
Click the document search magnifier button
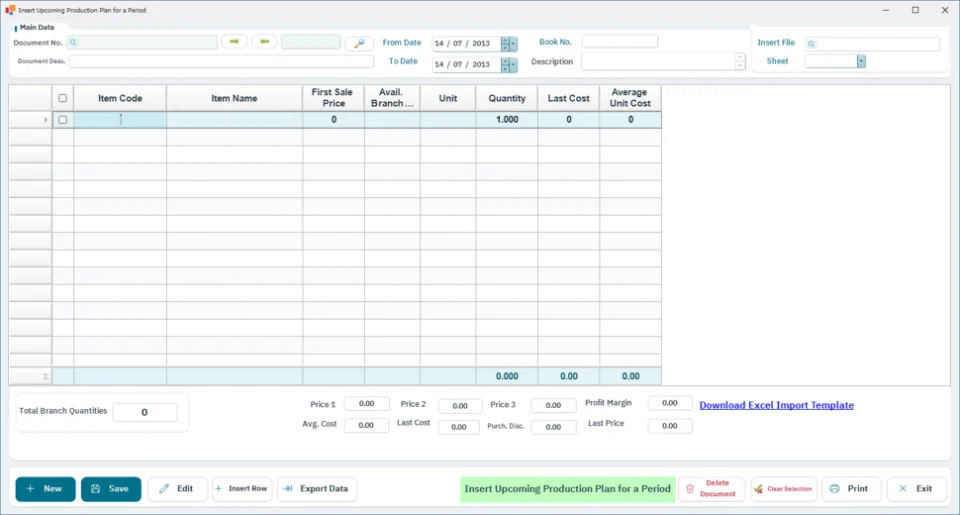pyautogui.click(x=359, y=43)
